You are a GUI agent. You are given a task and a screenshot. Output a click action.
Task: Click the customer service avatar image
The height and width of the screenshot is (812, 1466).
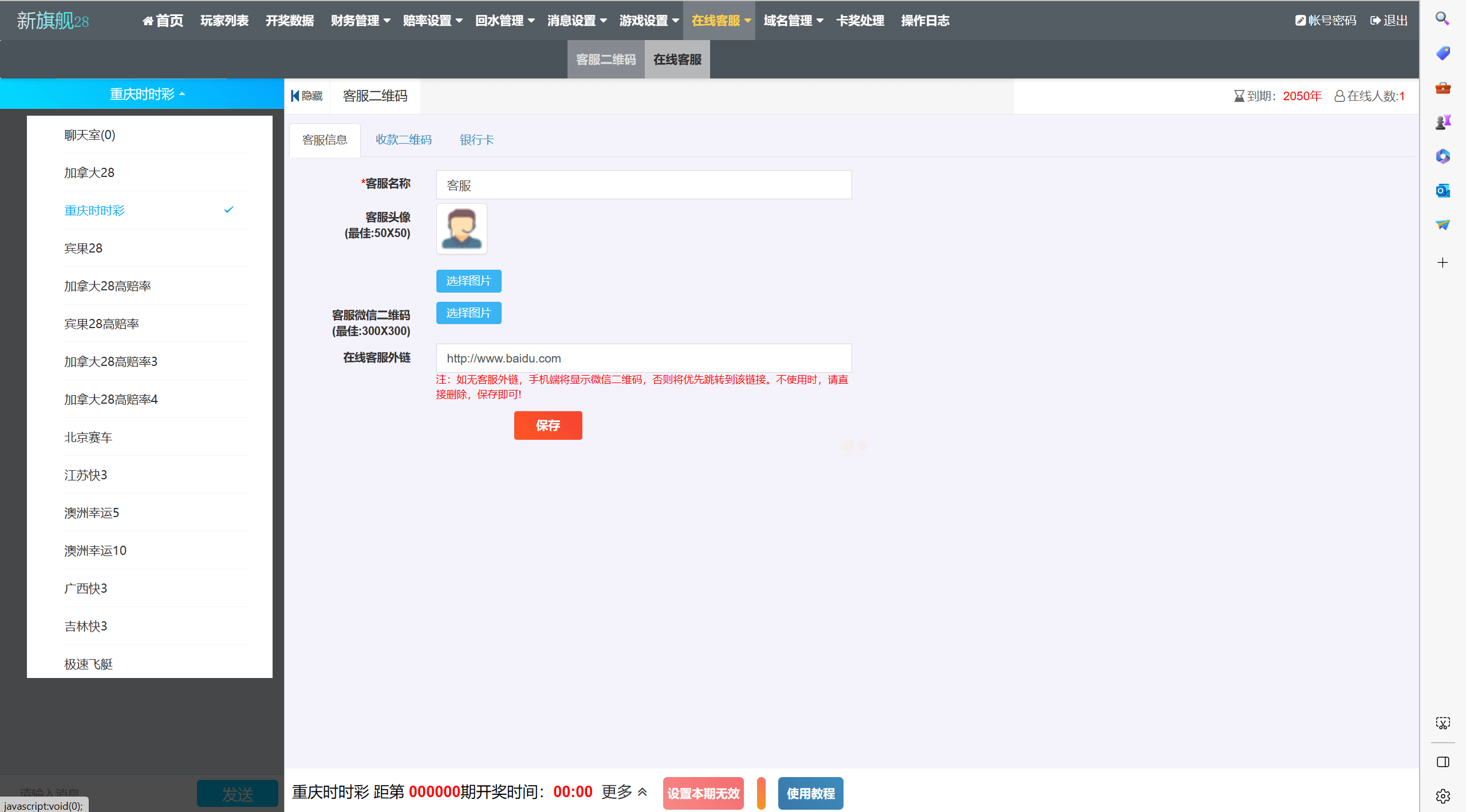[462, 228]
